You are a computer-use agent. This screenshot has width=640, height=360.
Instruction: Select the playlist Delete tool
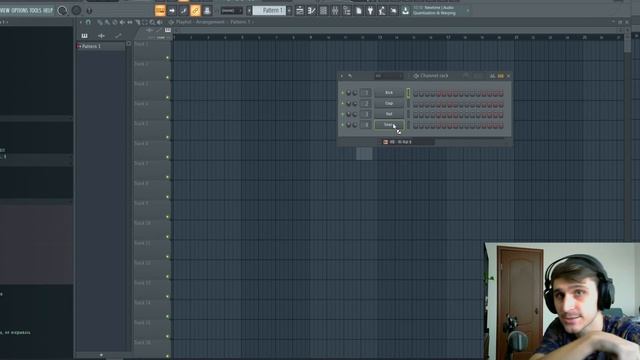pos(115,22)
